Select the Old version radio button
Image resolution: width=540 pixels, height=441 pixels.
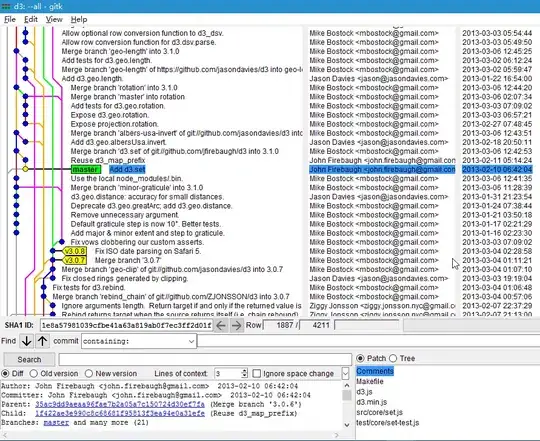(34, 374)
